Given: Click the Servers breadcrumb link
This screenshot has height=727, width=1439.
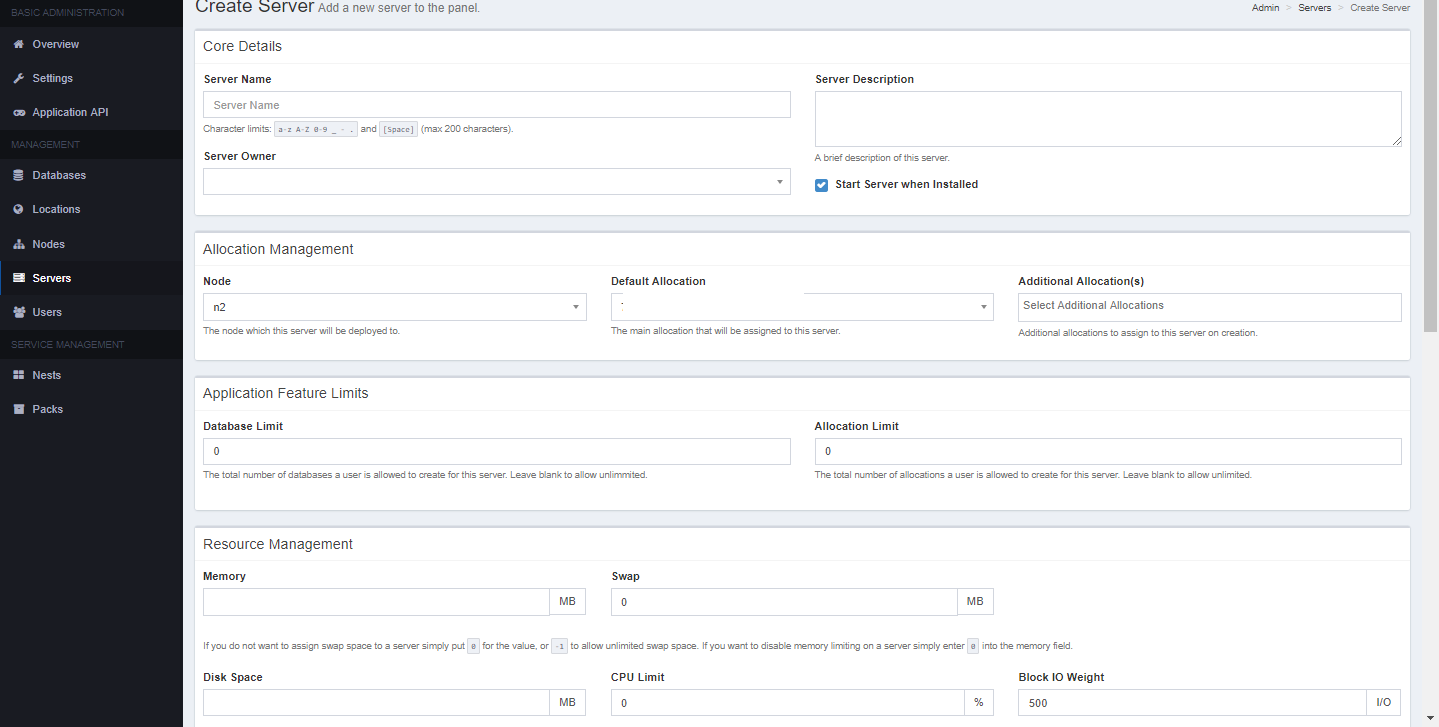Looking at the screenshot, I should (x=1314, y=8).
